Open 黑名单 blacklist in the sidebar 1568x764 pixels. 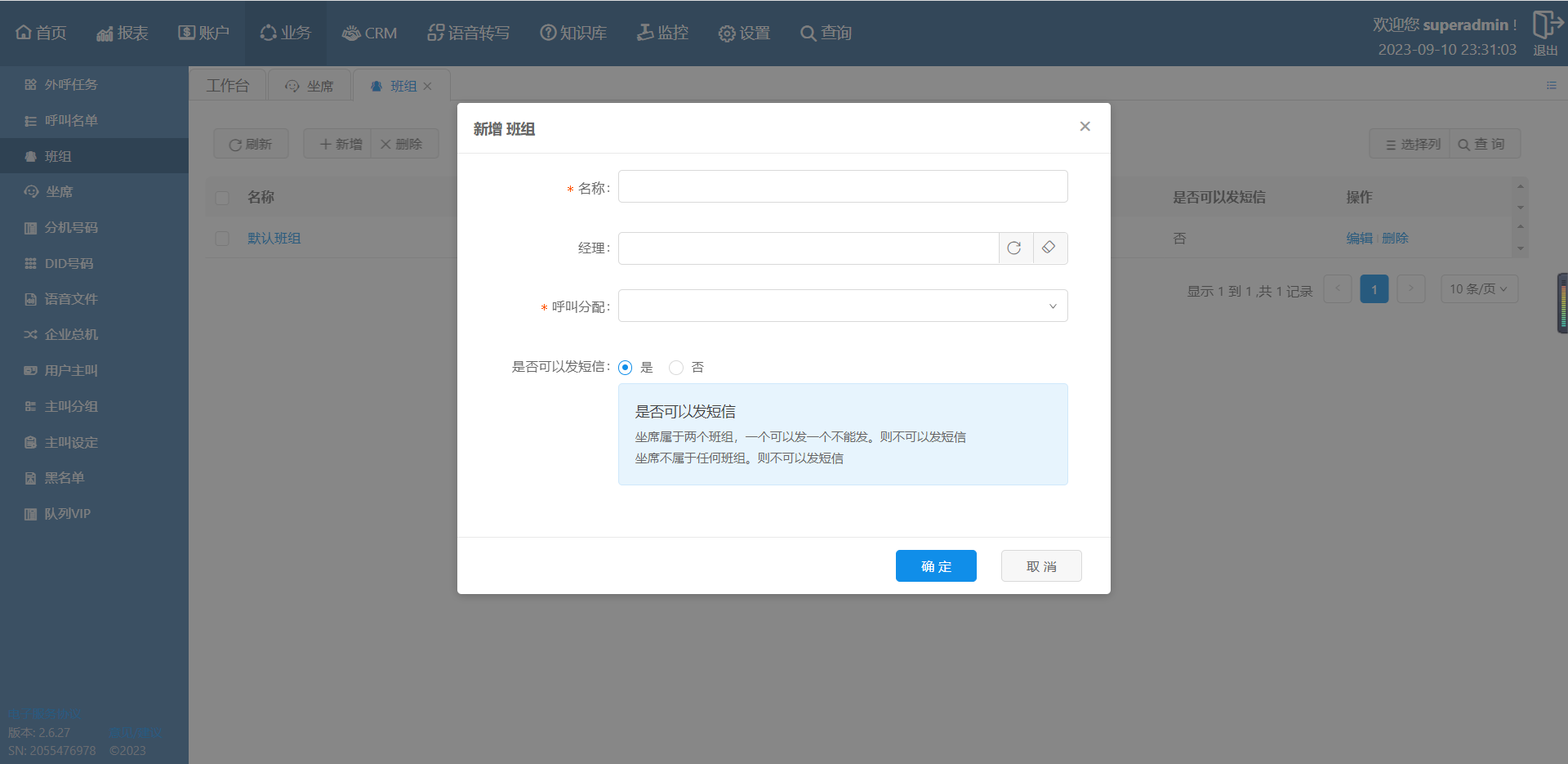tap(64, 478)
